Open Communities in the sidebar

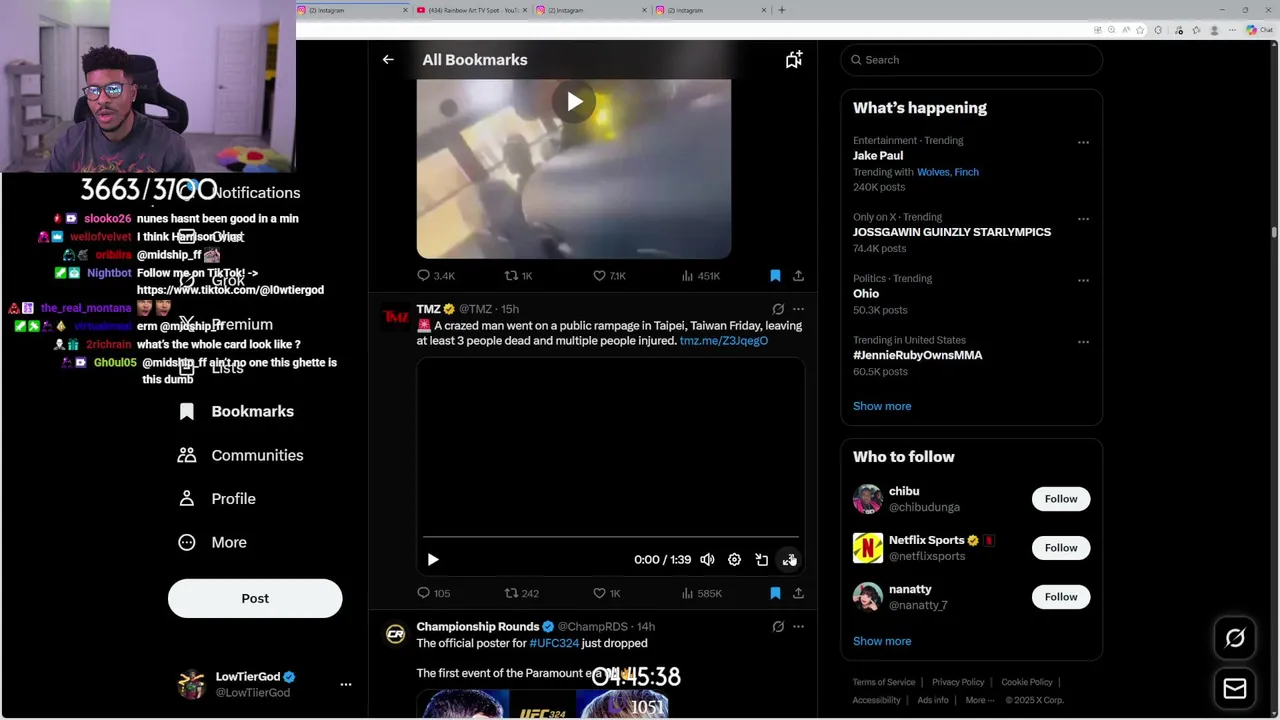241,455
